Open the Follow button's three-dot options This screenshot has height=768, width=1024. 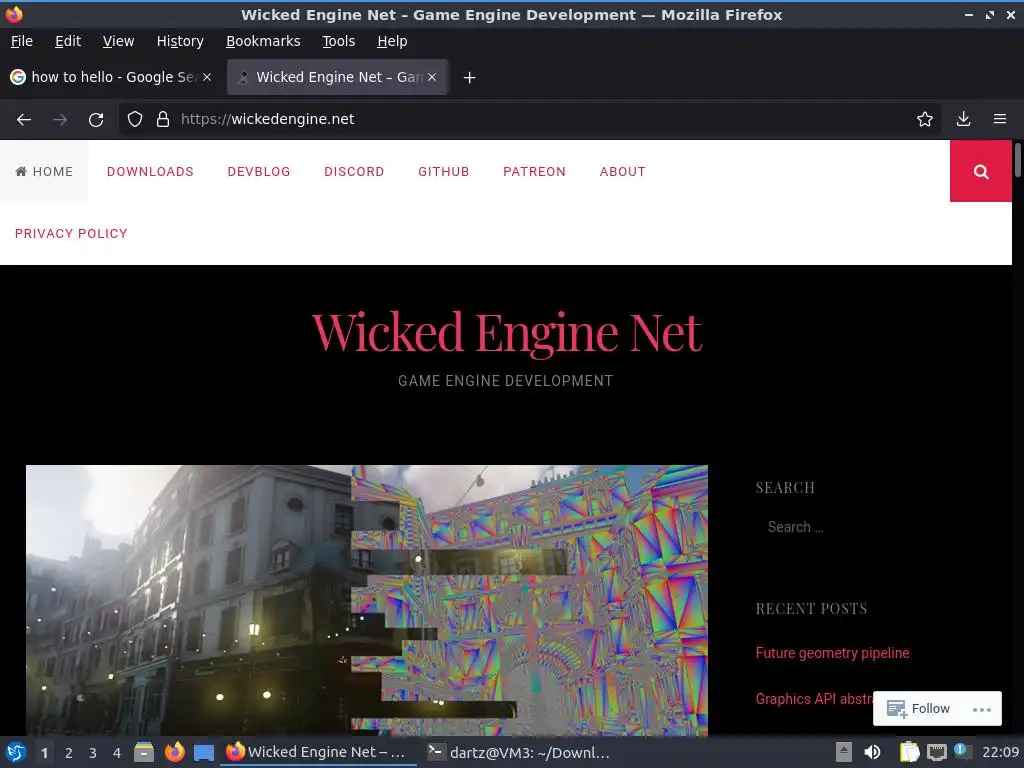tap(982, 709)
